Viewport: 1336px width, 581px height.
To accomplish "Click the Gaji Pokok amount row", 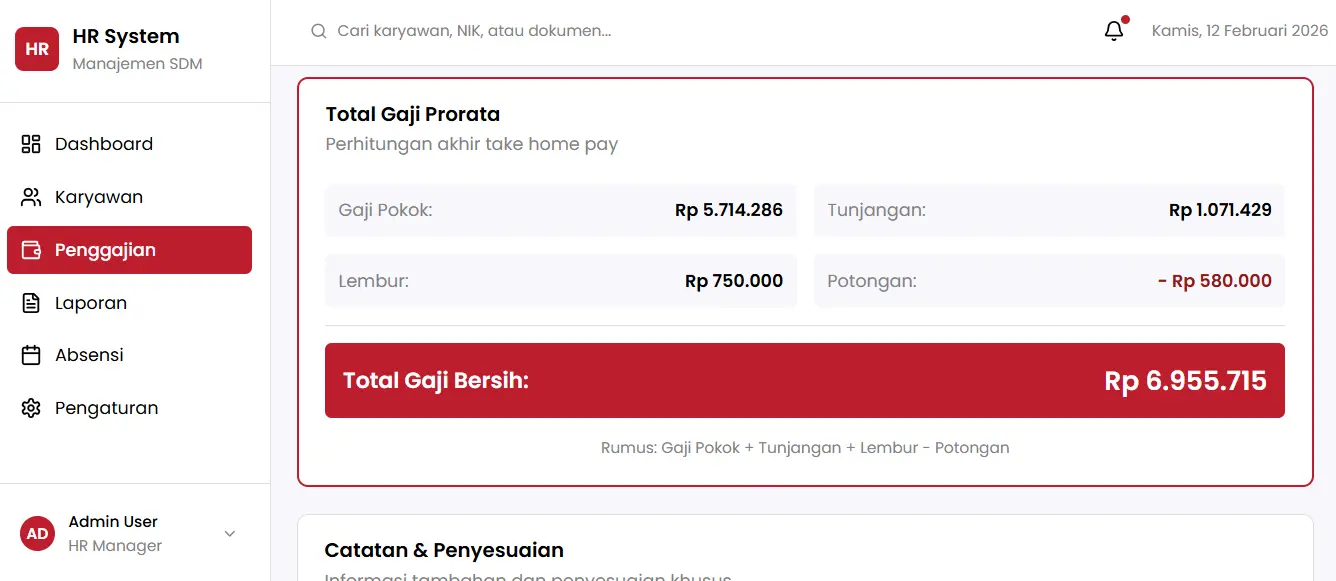I will (x=560, y=210).
